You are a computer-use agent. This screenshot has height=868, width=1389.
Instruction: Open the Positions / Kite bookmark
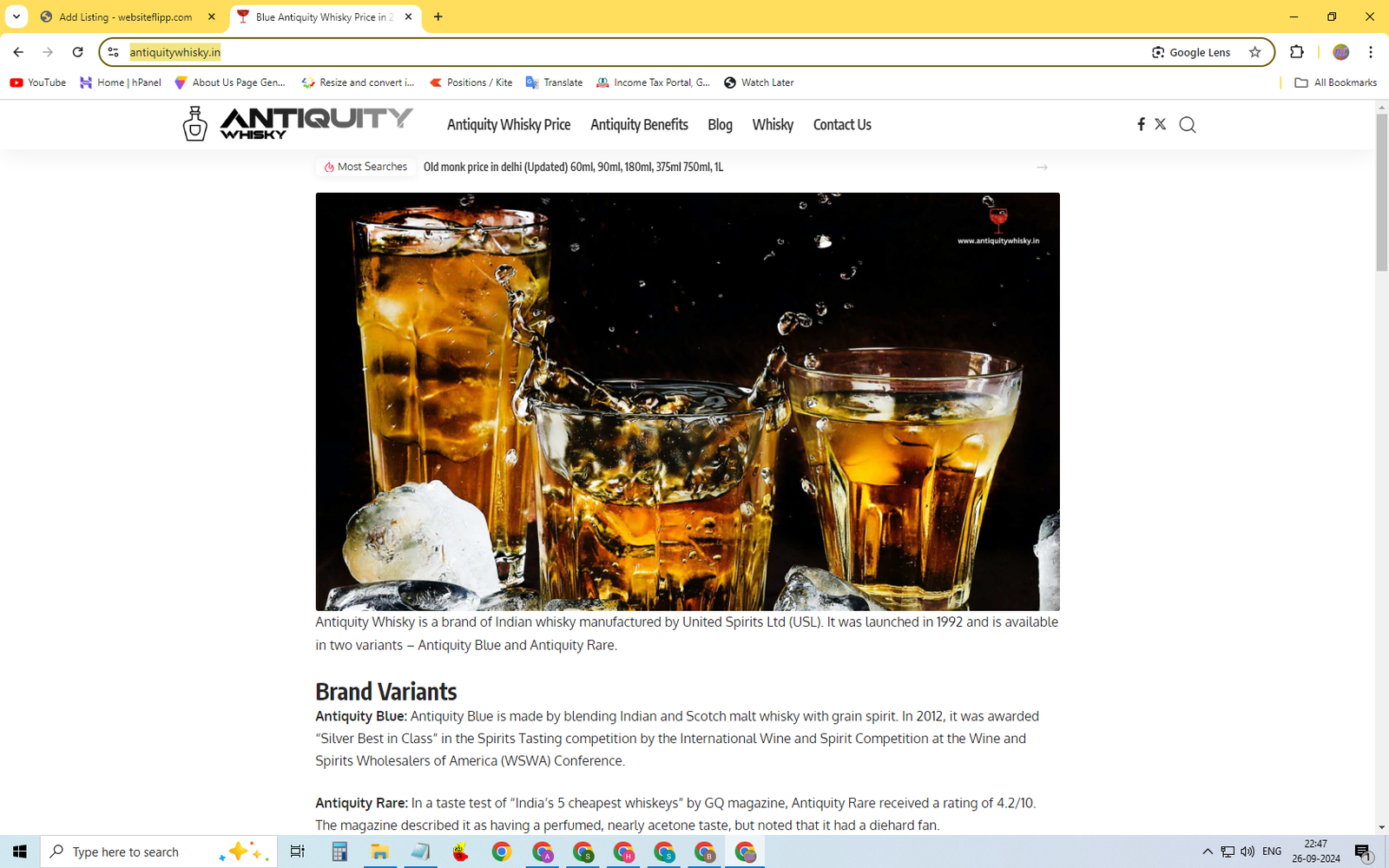pos(471,82)
